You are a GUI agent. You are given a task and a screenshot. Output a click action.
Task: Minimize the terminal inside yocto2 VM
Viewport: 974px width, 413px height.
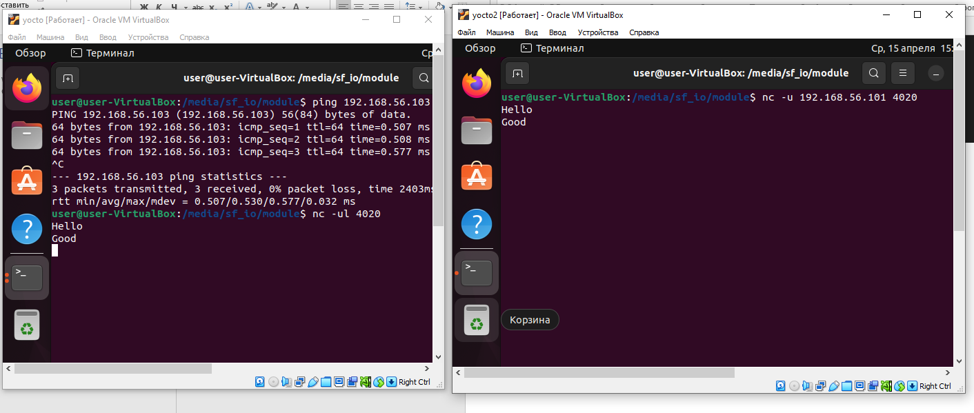click(x=935, y=73)
